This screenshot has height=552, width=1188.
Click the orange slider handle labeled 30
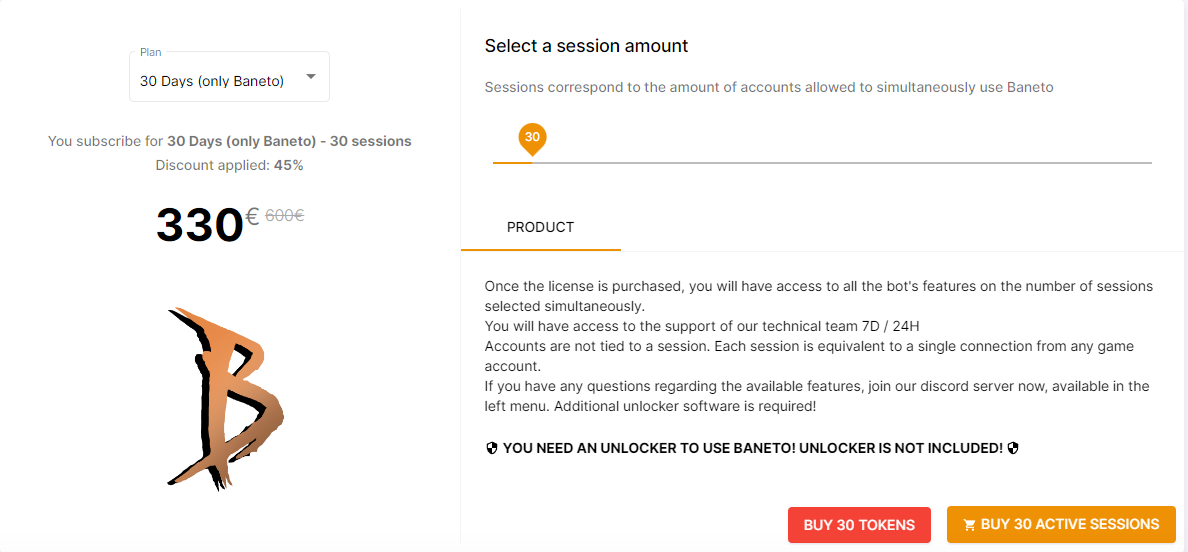click(532, 138)
